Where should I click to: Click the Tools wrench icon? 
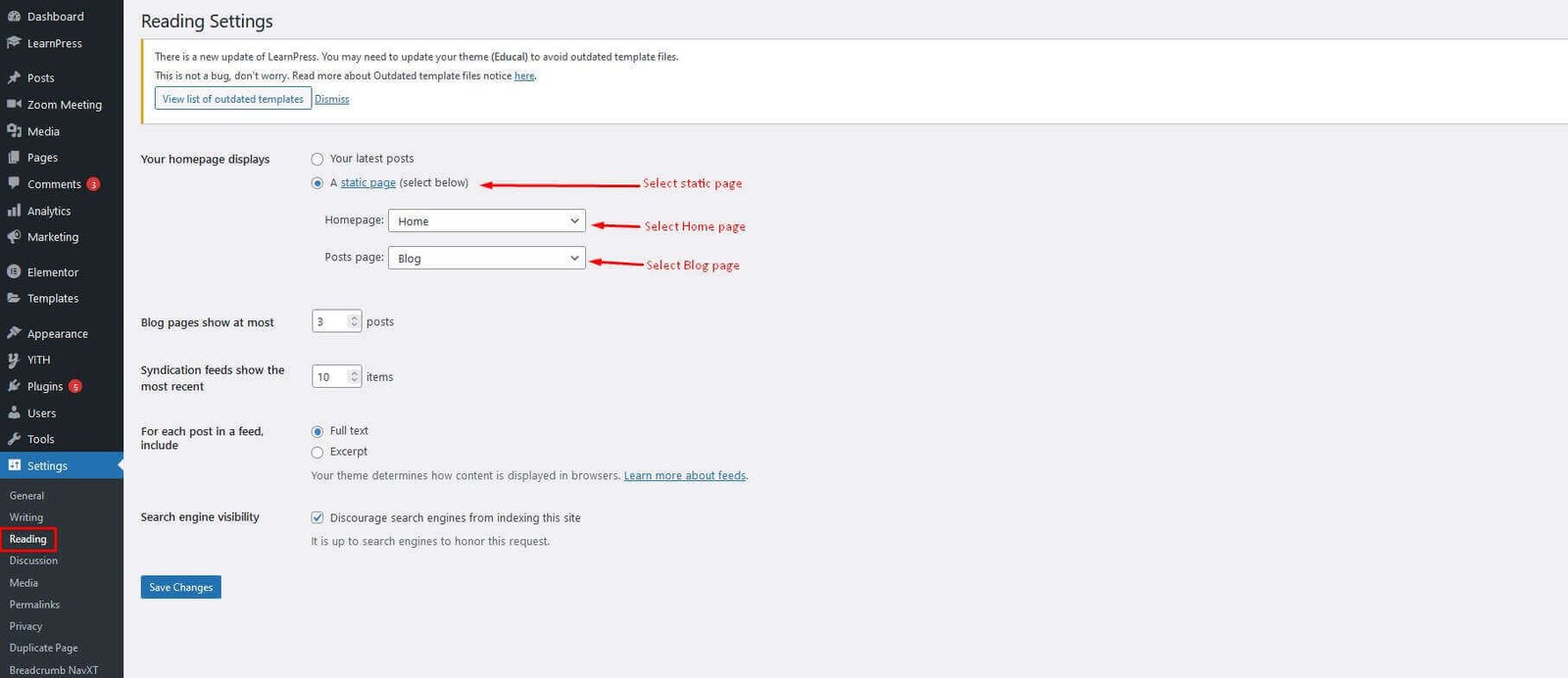14,439
